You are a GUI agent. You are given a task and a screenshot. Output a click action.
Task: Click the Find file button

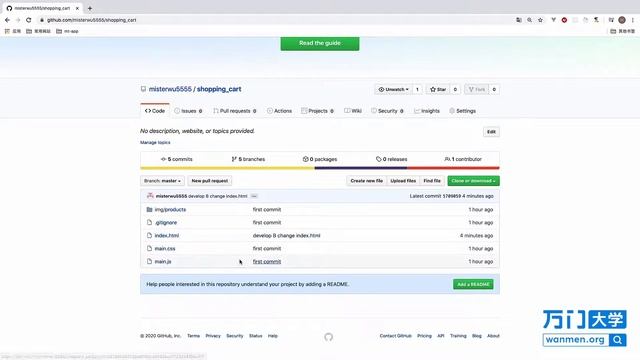(x=432, y=181)
